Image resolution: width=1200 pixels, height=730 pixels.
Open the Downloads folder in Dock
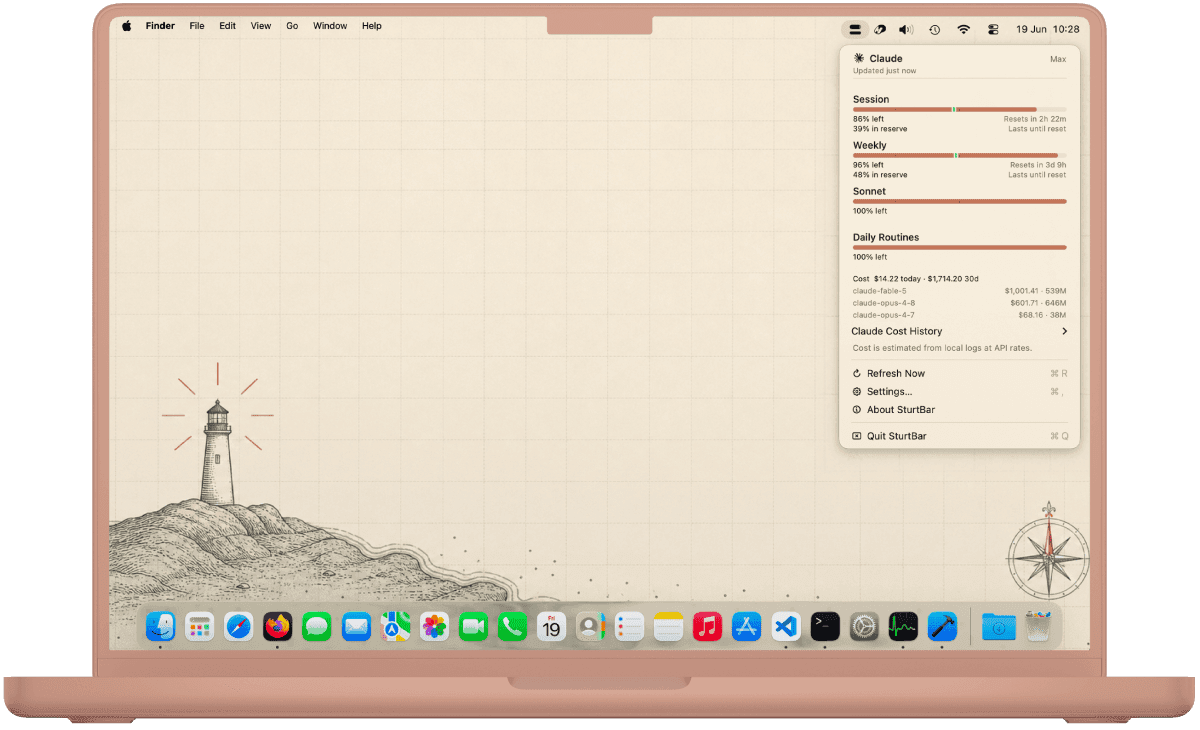coord(999,627)
